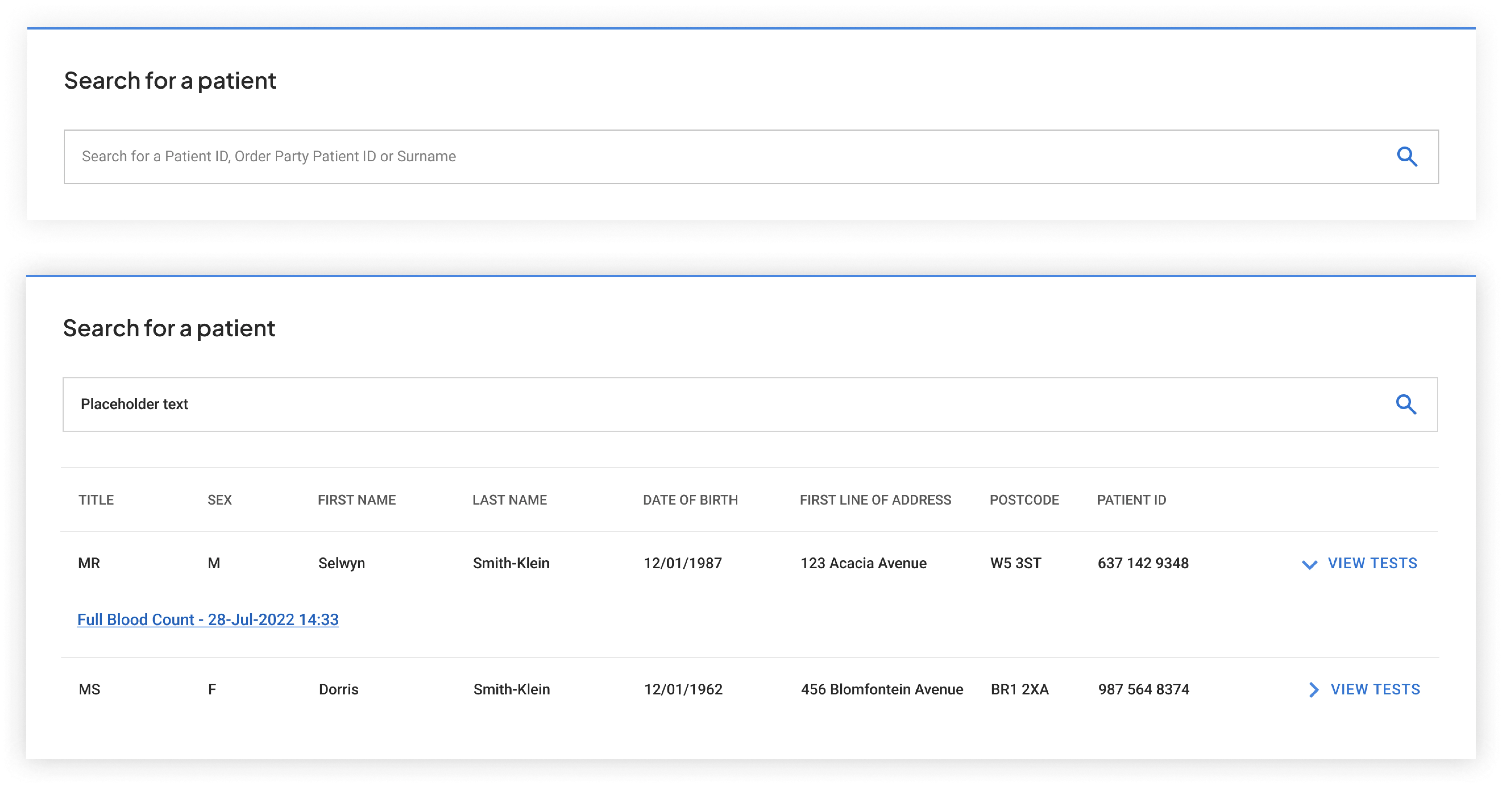This screenshot has width=1502, height=812.
Task: Click Selwyn's last name 'Smith-Klein'
Action: (x=511, y=563)
